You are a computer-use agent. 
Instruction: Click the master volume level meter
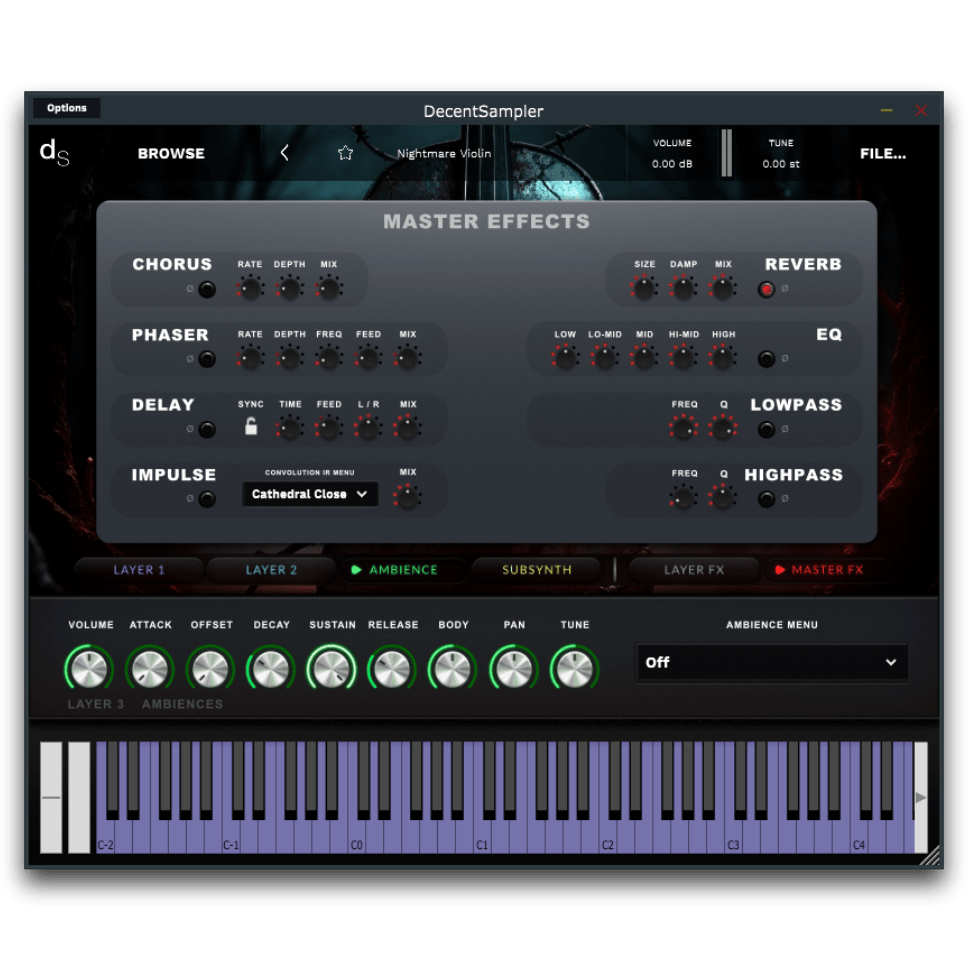pos(726,153)
